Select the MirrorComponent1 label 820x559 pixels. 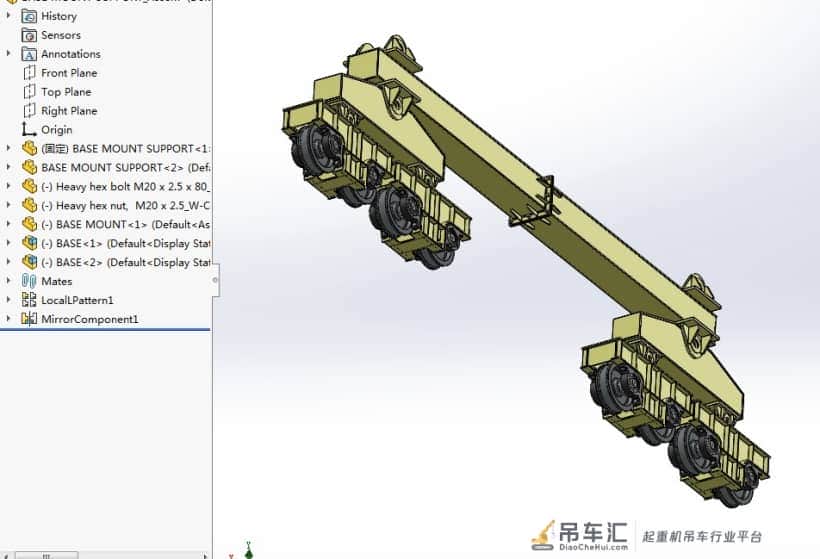pos(90,319)
